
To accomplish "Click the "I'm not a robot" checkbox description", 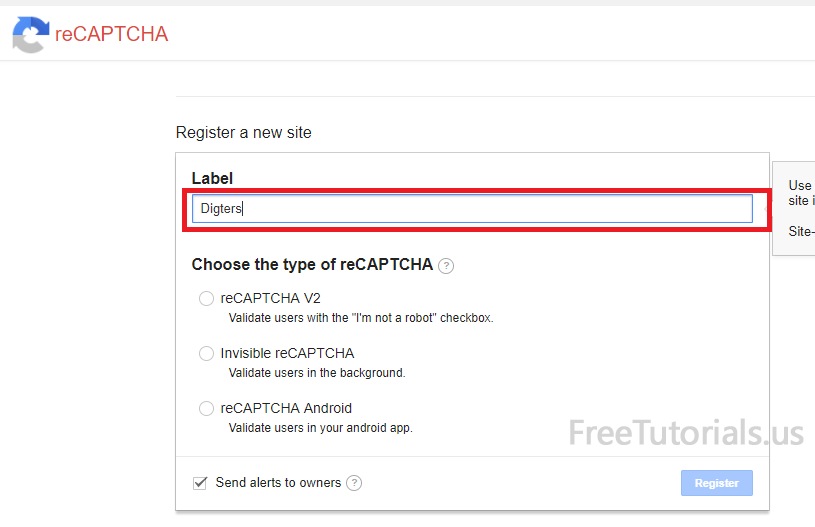I will (x=361, y=318).
